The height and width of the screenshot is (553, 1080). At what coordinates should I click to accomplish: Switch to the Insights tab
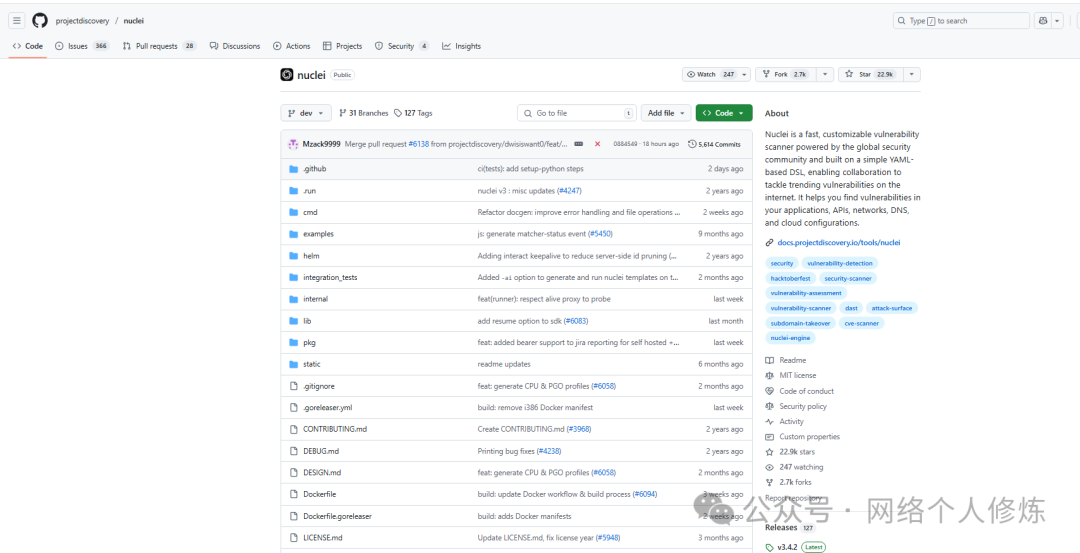[x=461, y=46]
